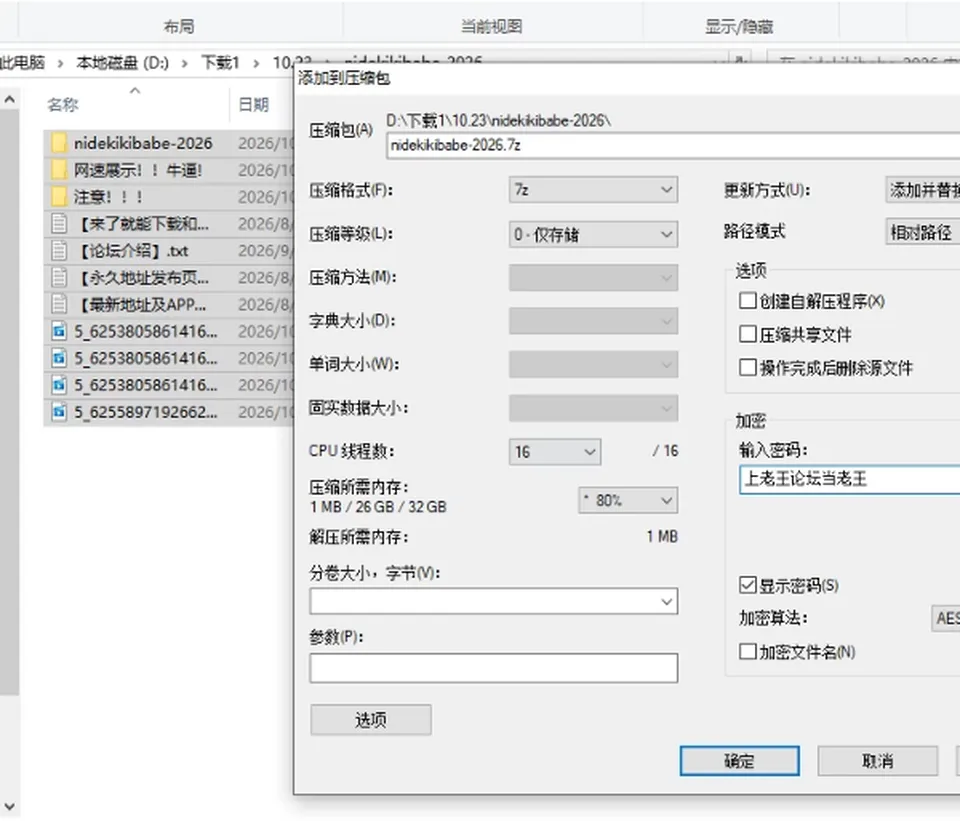Check 操作完成后删除源文件 box
This screenshot has width=960, height=821.
(748, 367)
